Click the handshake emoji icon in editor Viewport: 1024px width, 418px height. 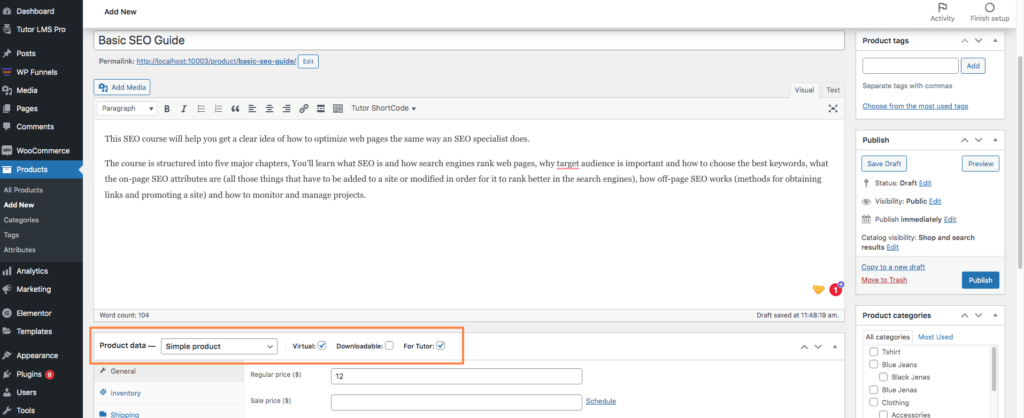pyautogui.click(x=818, y=289)
